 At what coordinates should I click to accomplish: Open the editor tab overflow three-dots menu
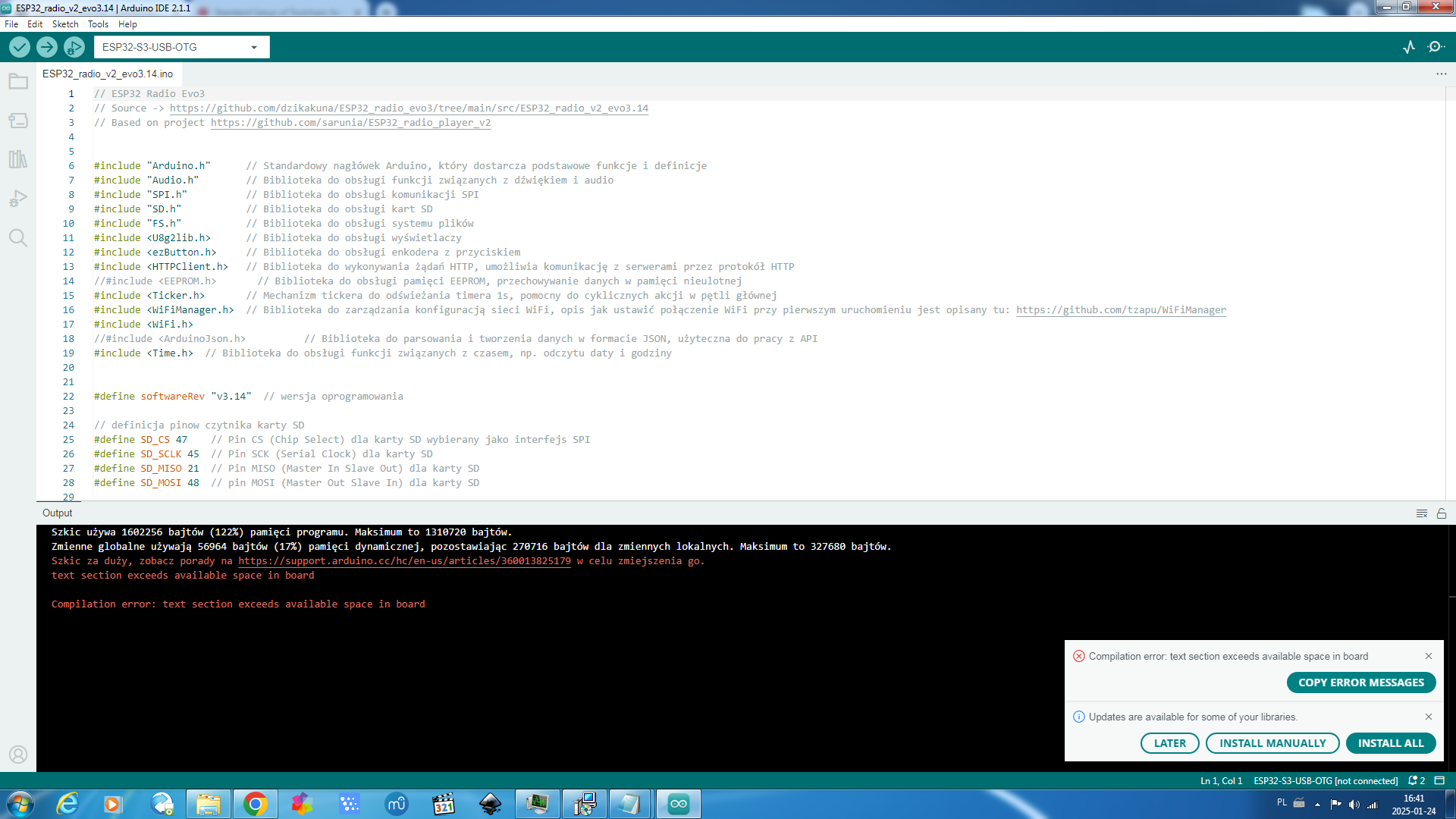tap(1441, 74)
